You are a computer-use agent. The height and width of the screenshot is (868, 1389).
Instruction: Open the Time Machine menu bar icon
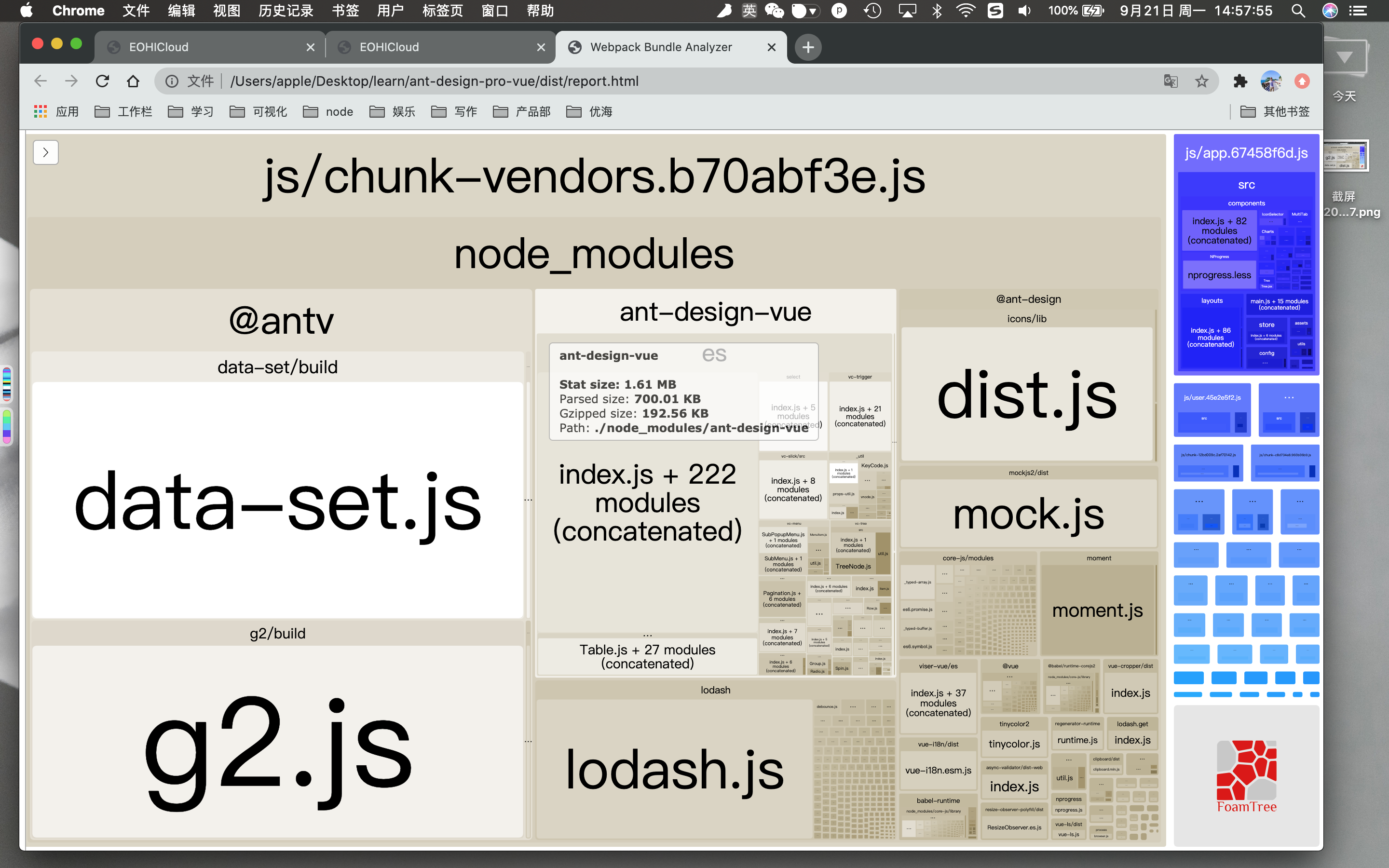[872, 10]
